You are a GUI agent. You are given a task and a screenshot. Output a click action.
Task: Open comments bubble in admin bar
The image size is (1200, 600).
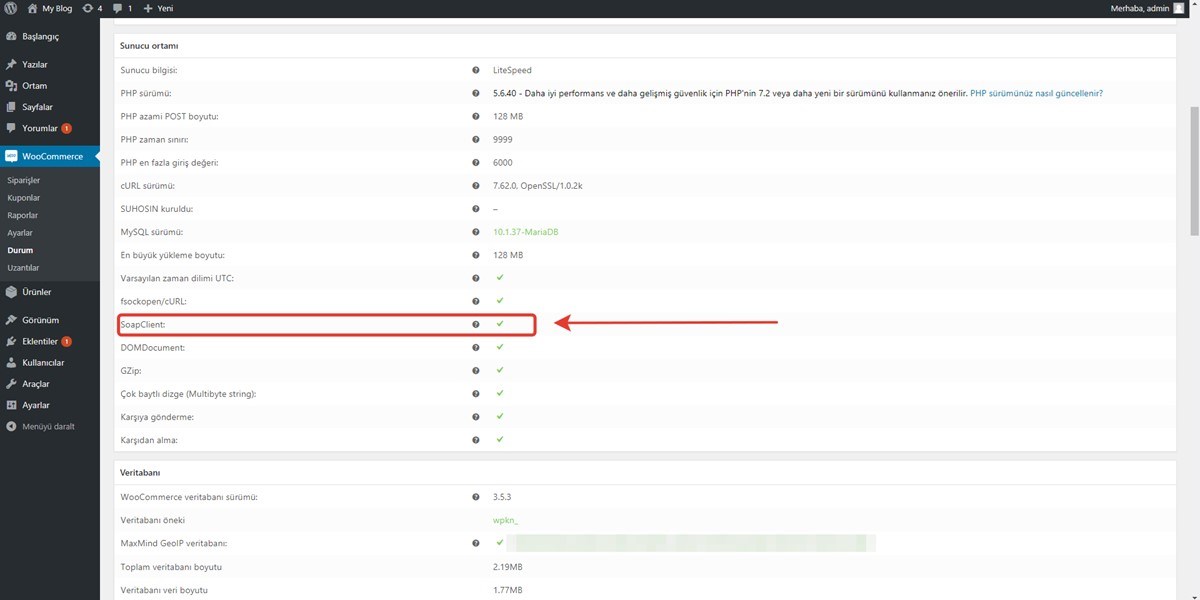pos(123,8)
